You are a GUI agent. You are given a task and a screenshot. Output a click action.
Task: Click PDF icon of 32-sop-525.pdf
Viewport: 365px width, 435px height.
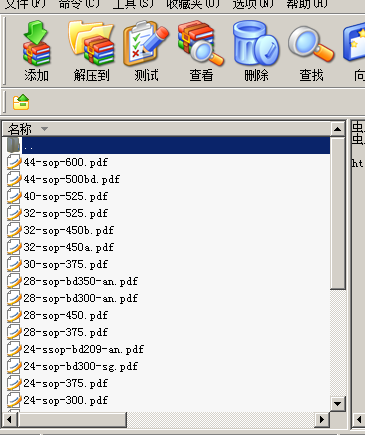[x=14, y=213]
